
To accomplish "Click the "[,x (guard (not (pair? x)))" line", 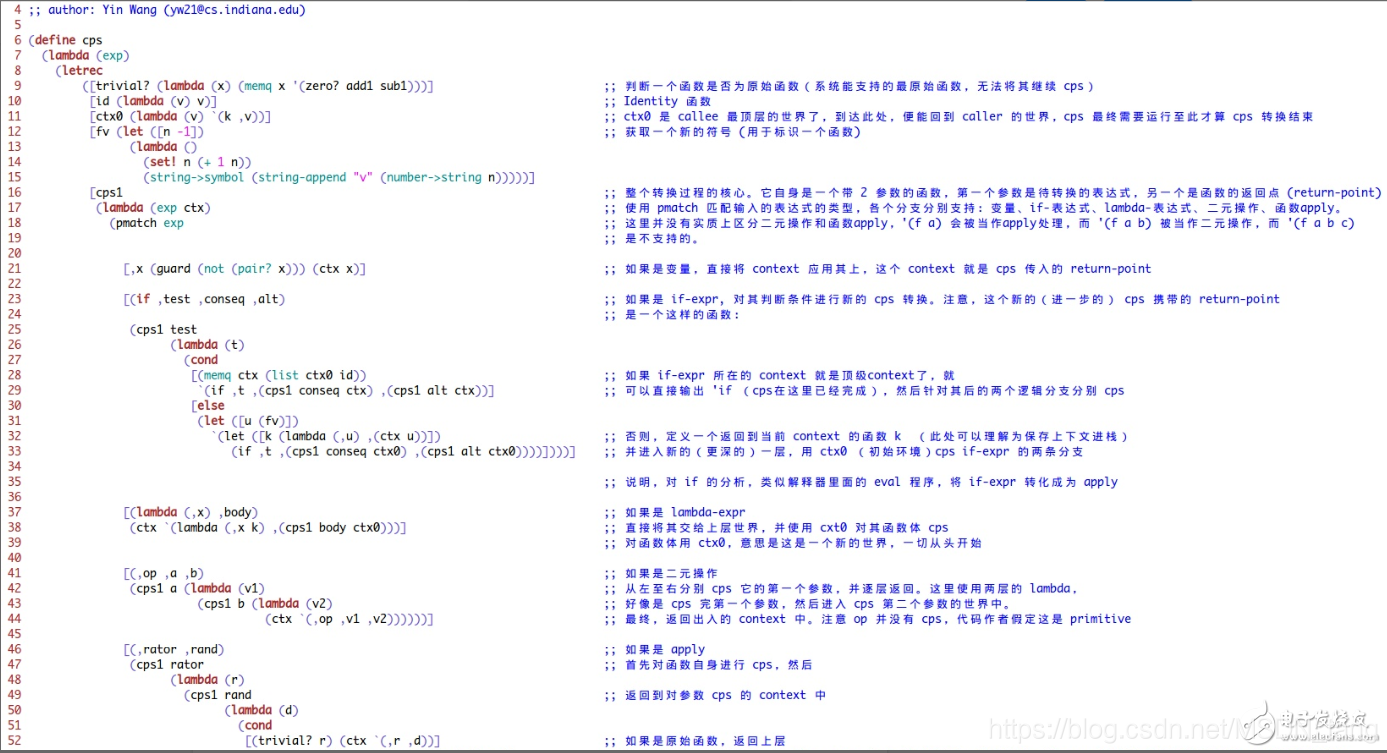I will (x=244, y=269).
